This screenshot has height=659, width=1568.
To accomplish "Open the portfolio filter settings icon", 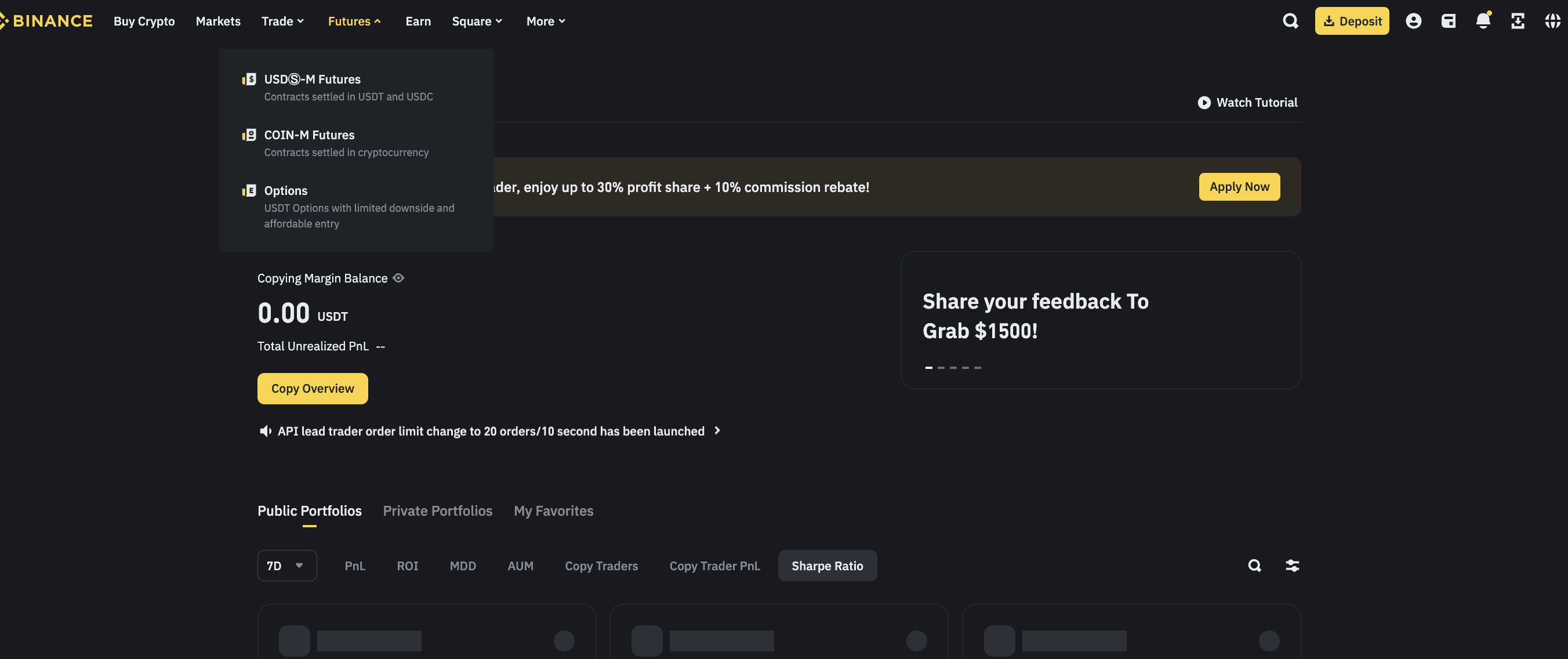I will pyautogui.click(x=1291, y=566).
